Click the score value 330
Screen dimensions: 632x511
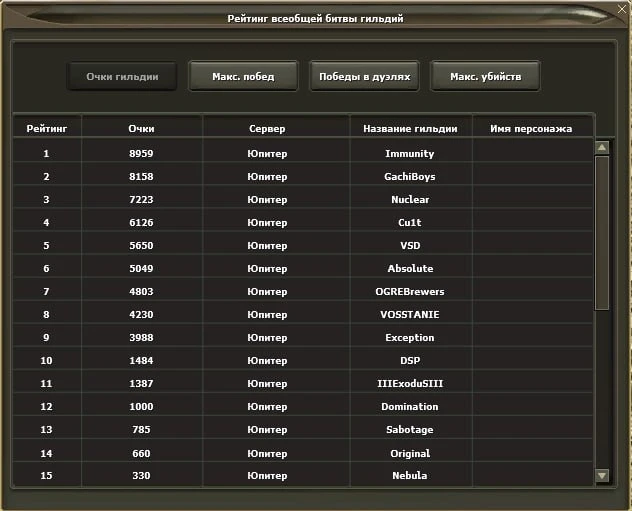(x=141, y=476)
